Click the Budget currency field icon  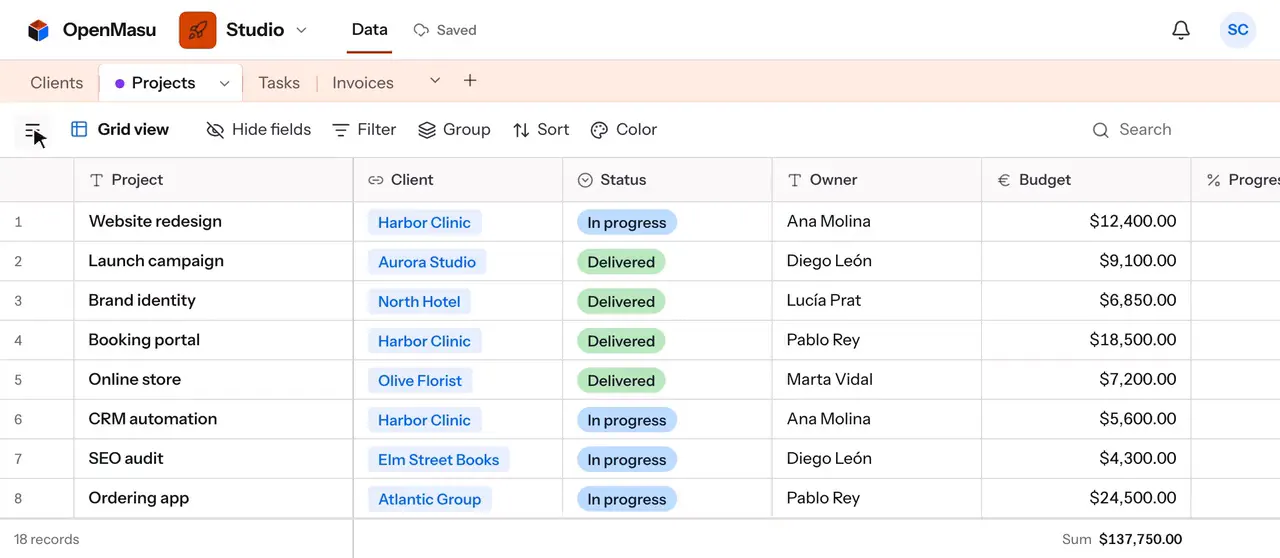tap(1004, 180)
